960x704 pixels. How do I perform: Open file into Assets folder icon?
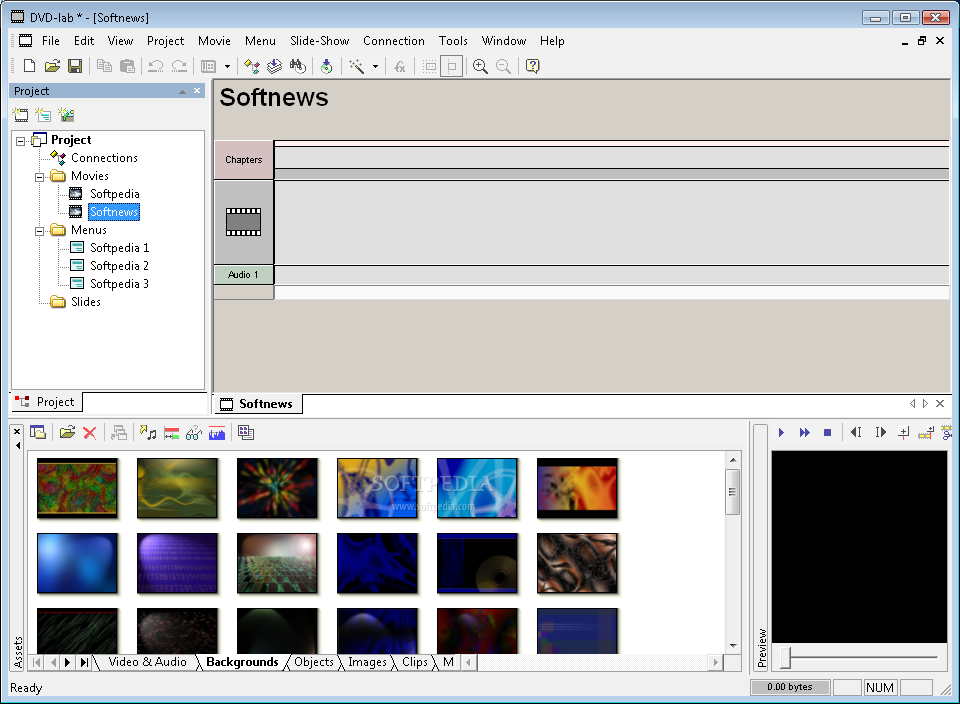[67, 433]
